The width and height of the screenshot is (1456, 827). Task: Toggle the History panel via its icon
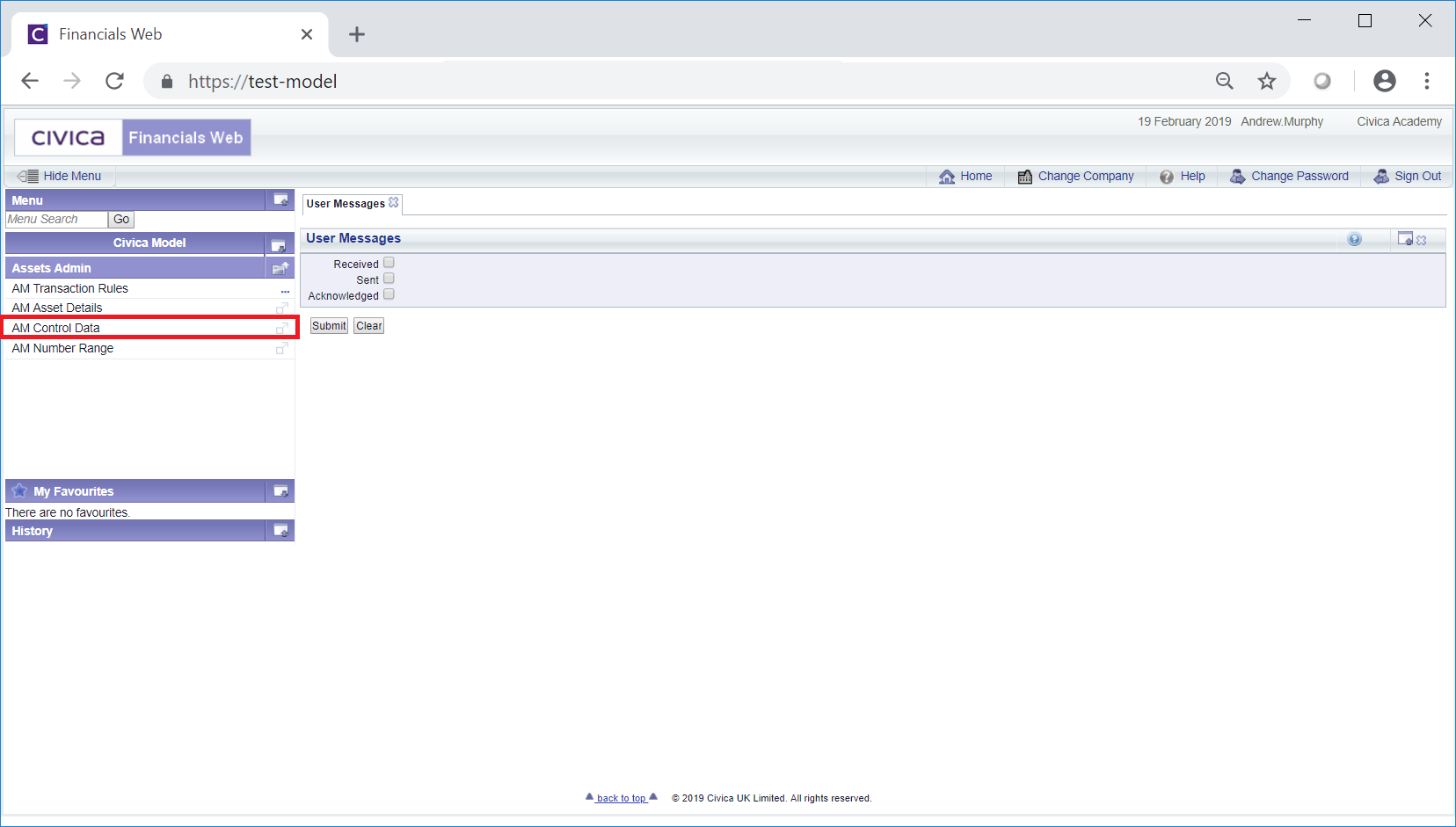[x=280, y=530]
